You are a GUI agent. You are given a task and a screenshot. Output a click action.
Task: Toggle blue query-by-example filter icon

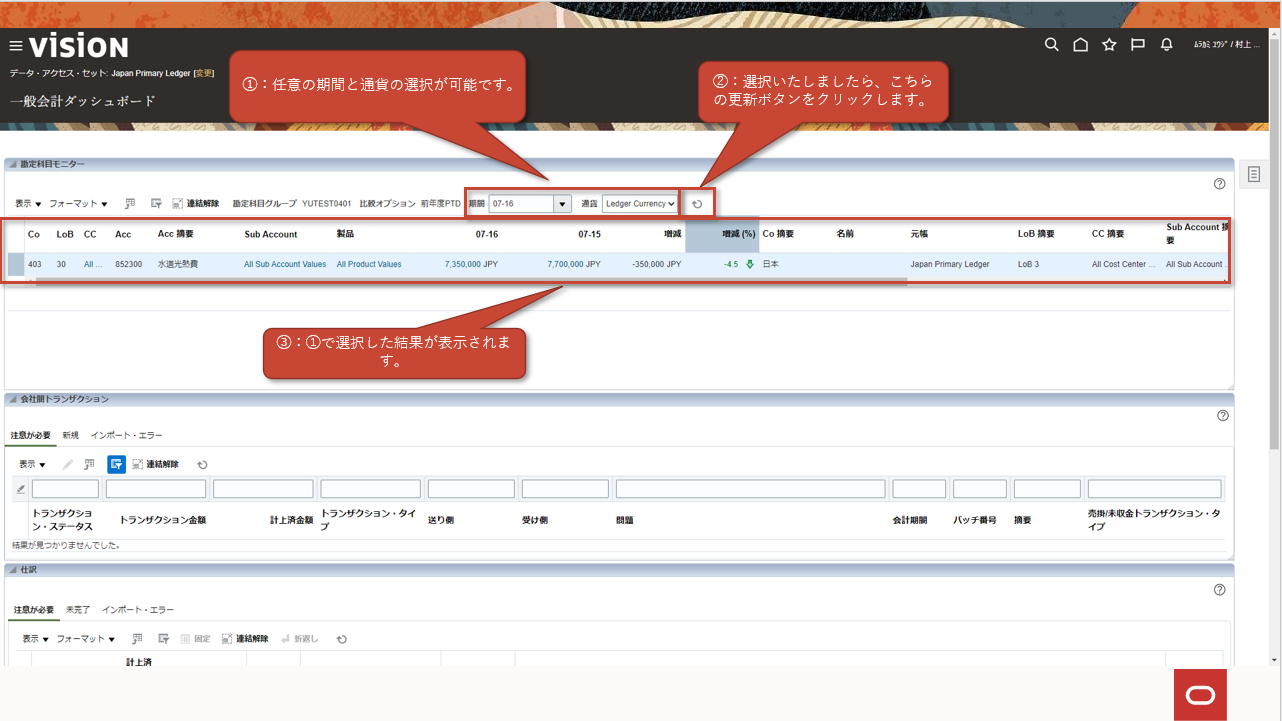coord(116,464)
